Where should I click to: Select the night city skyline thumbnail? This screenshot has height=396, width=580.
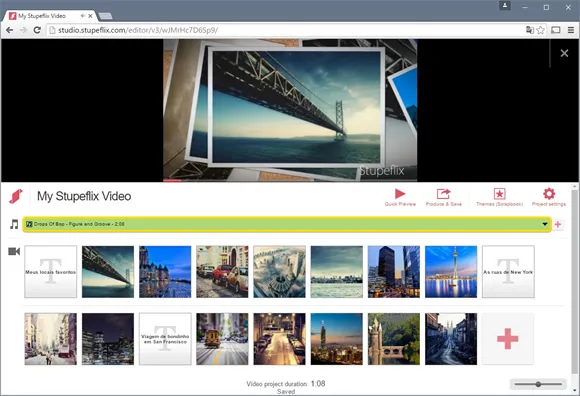[108, 339]
